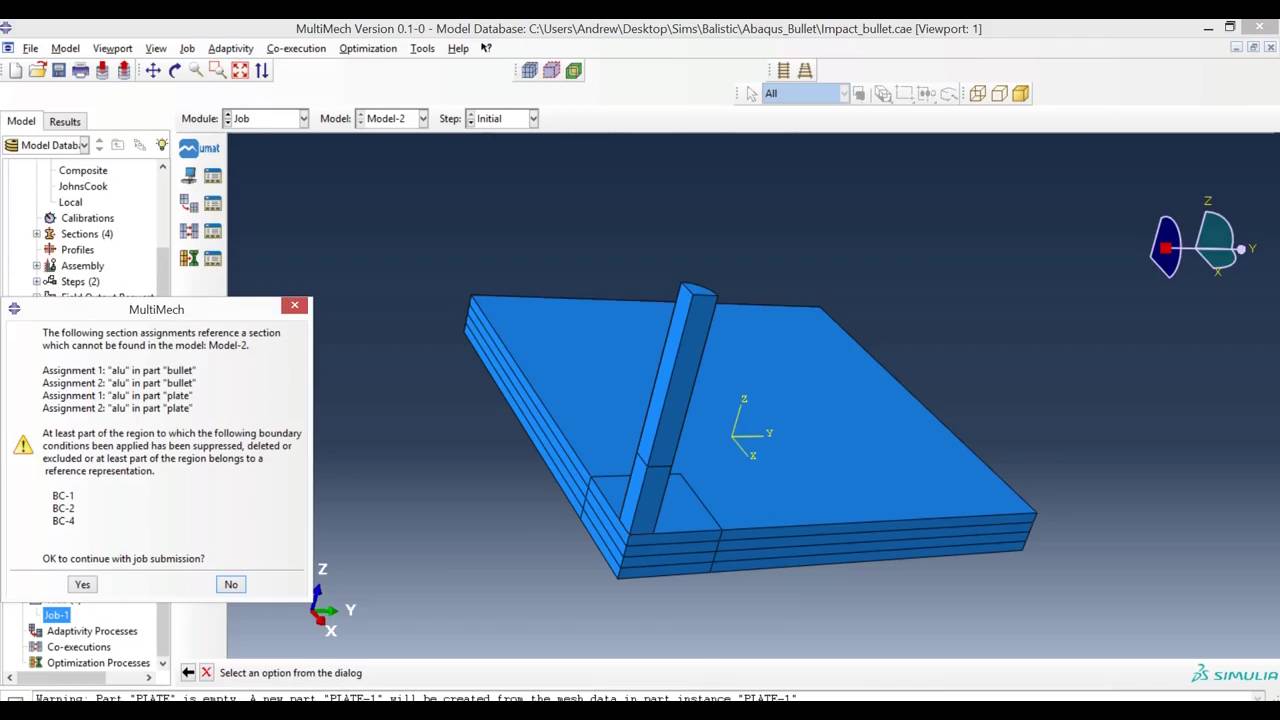Select Calibrations in the model tree
The height and width of the screenshot is (720, 1280).
(88, 218)
